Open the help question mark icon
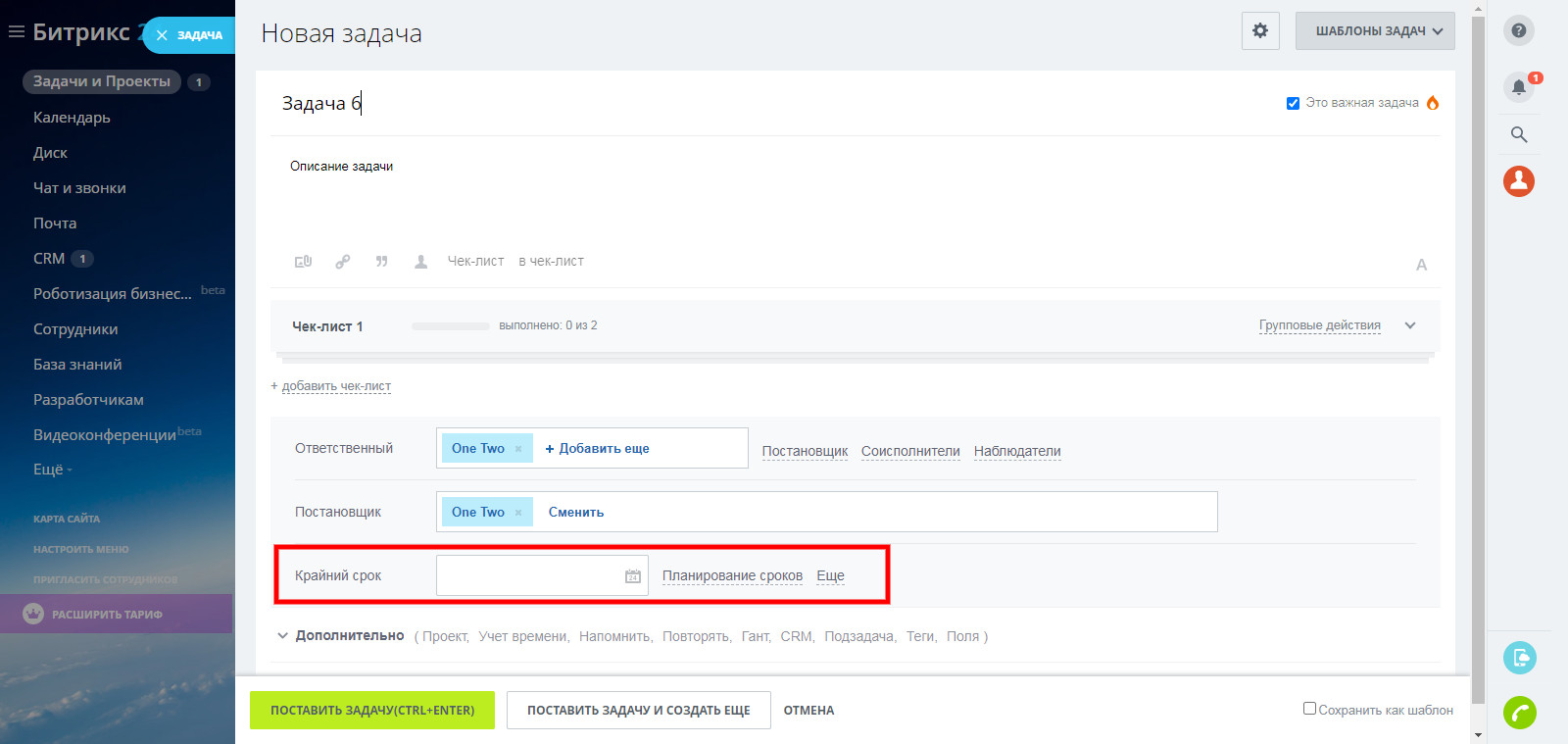1568x744 pixels. click(x=1518, y=30)
